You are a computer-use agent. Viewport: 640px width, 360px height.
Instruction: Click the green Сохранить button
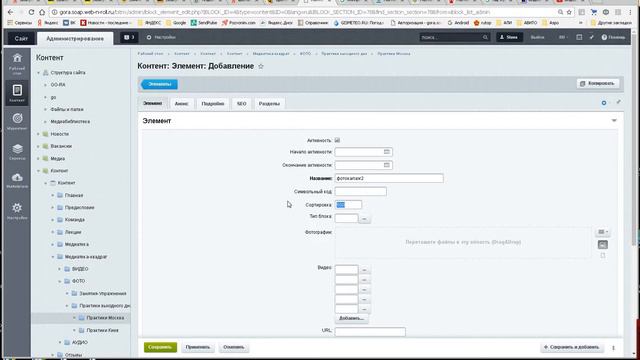point(160,347)
